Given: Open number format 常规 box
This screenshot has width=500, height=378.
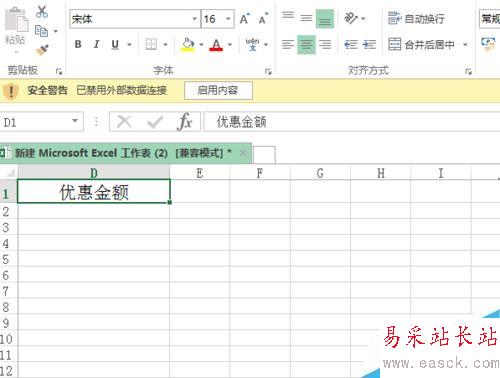Looking at the screenshot, I should click(x=489, y=19).
